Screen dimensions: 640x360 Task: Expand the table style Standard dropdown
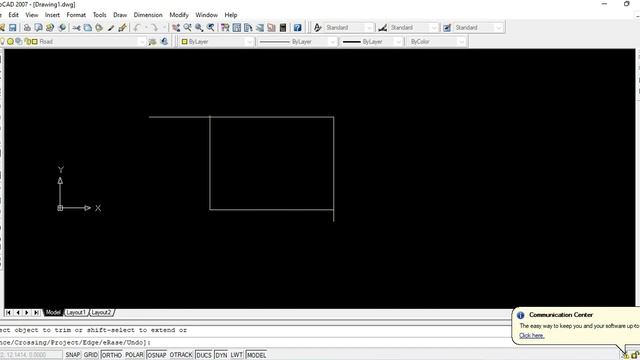pyautogui.click(x=498, y=28)
